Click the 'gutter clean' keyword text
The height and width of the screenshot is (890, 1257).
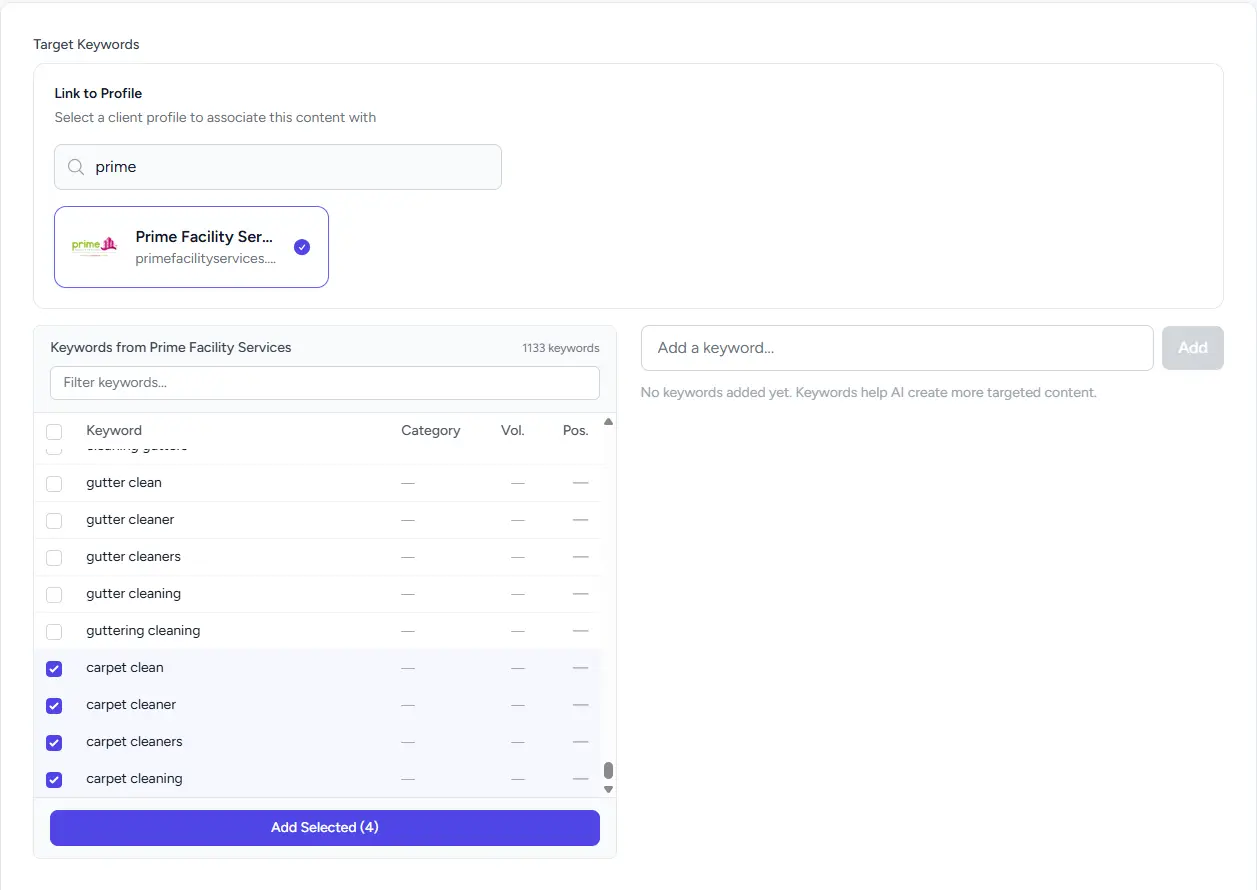[124, 482]
